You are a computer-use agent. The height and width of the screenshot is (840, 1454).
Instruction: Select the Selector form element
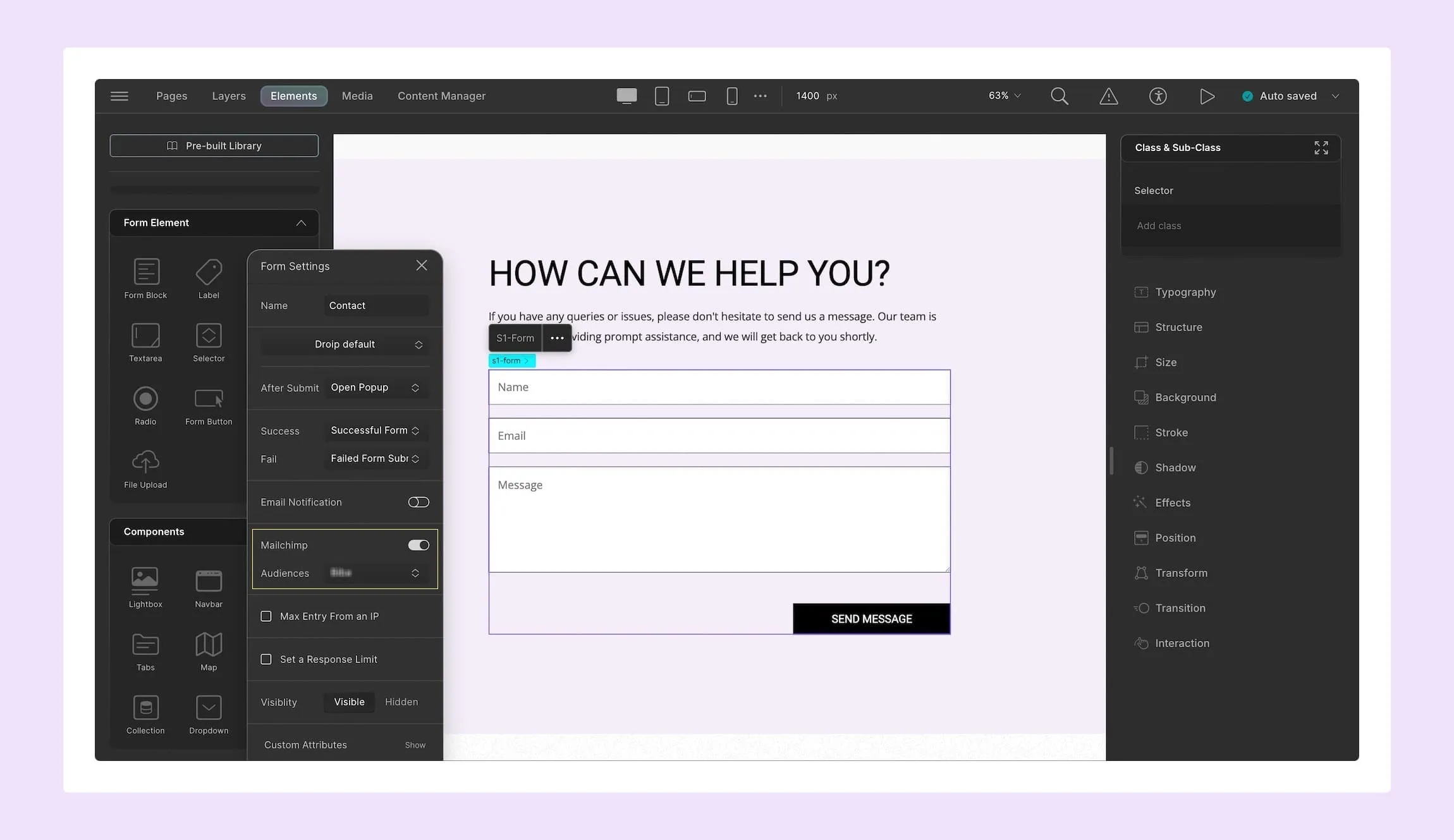(209, 342)
